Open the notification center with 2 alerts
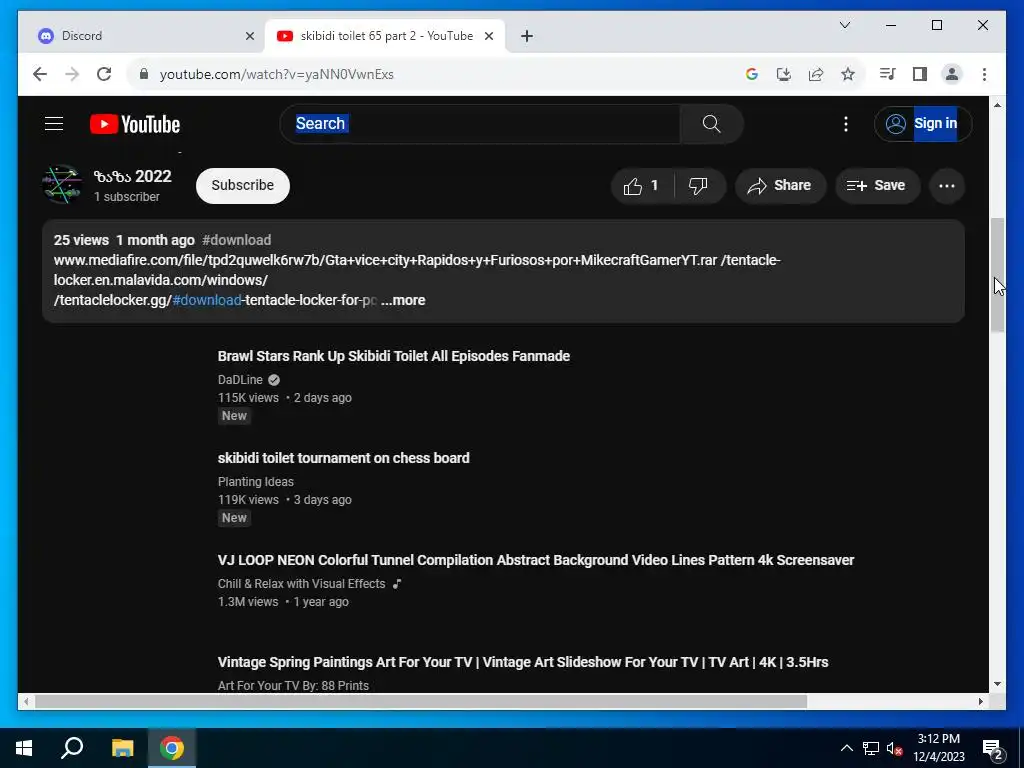 pos(993,749)
